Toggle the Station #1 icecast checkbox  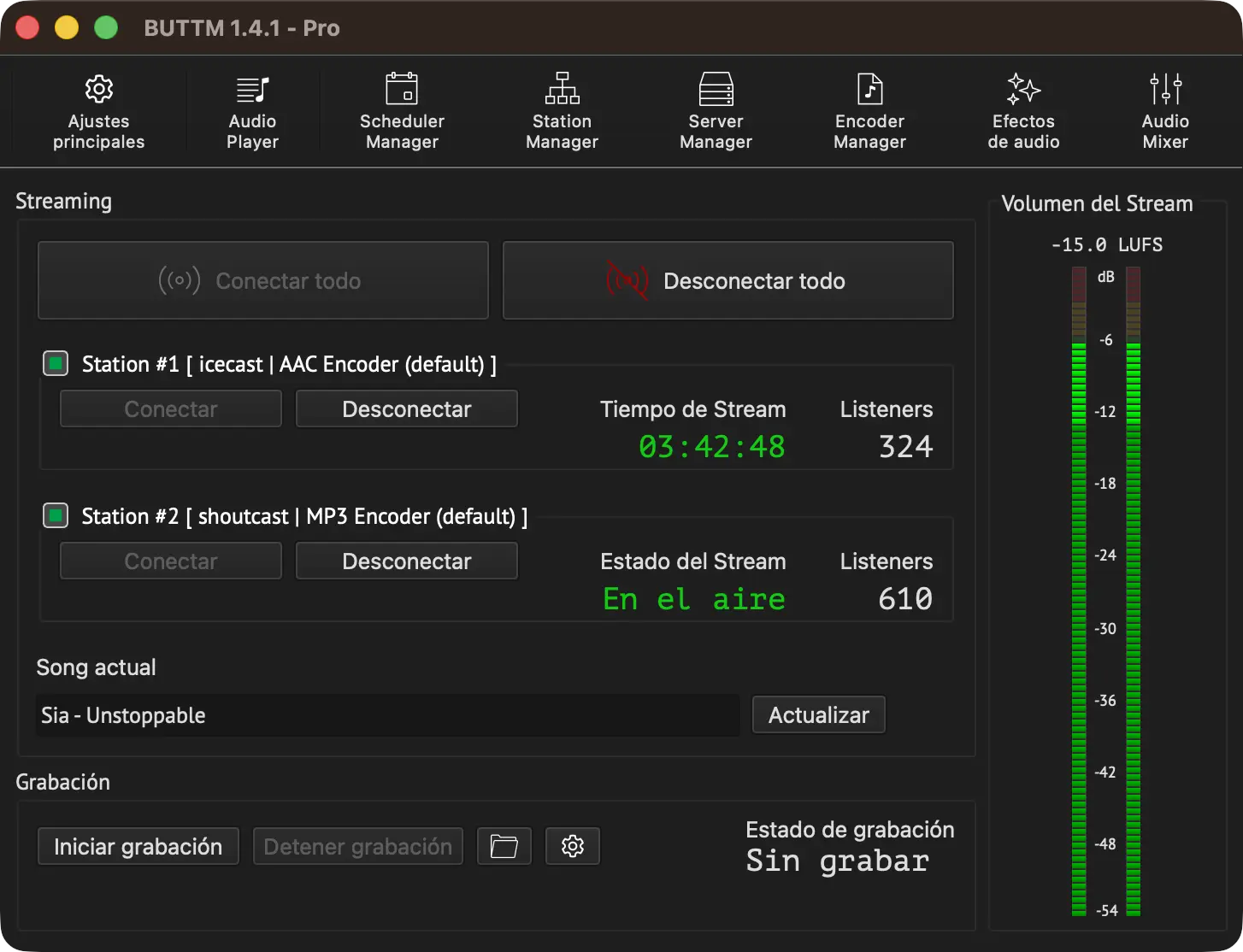point(56,364)
